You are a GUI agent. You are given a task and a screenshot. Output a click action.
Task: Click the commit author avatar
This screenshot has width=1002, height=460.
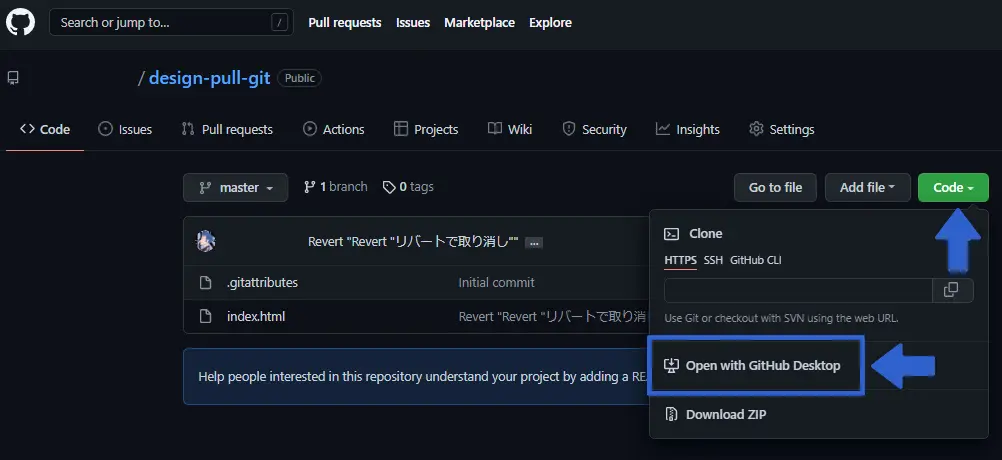coord(205,242)
